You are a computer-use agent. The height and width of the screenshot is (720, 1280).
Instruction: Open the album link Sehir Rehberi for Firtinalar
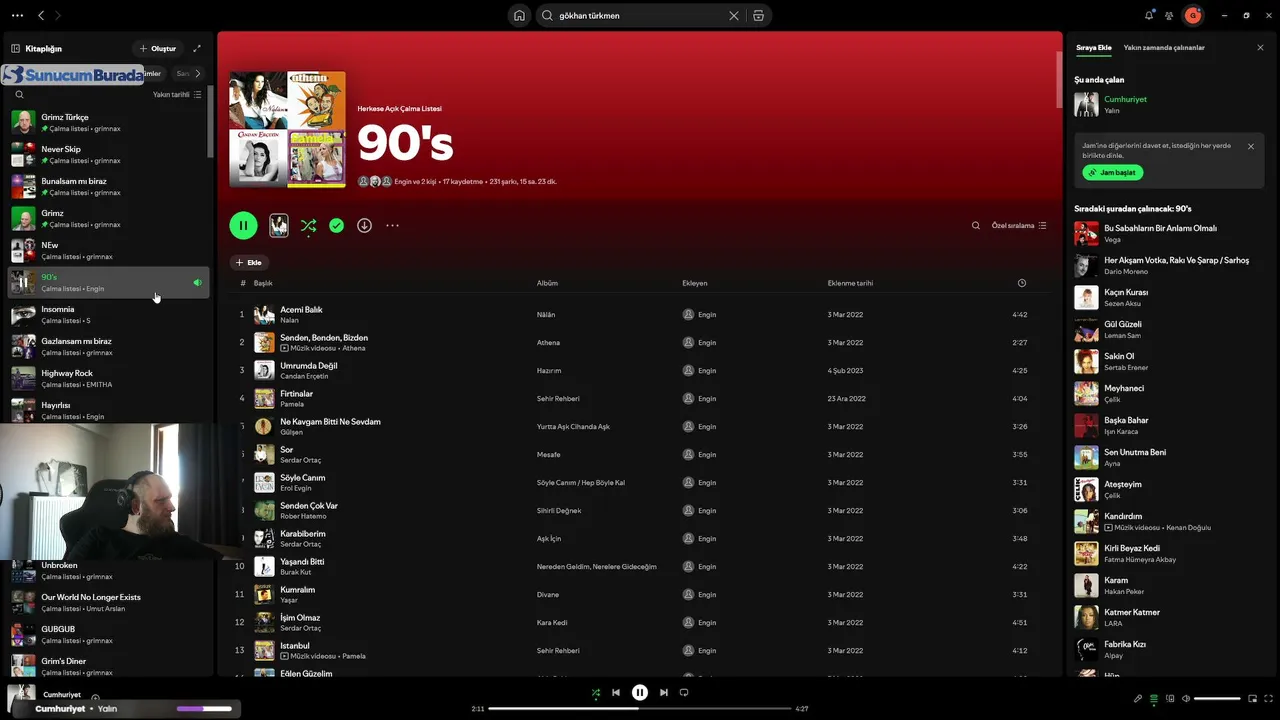point(558,398)
